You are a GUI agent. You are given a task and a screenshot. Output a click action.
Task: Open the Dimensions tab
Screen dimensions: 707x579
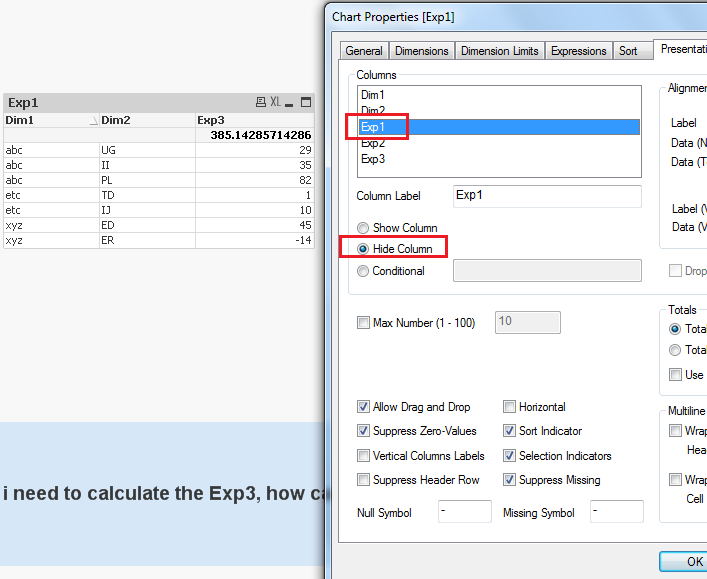tap(421, 51)
